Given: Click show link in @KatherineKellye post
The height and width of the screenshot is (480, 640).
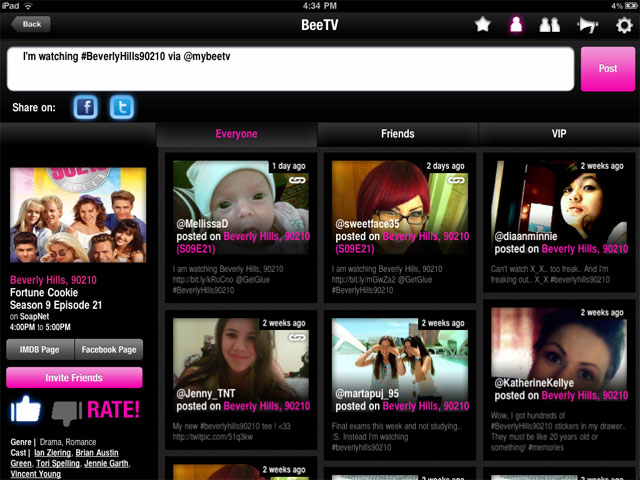Looking at the screenshot, I should tap(584, 395).
